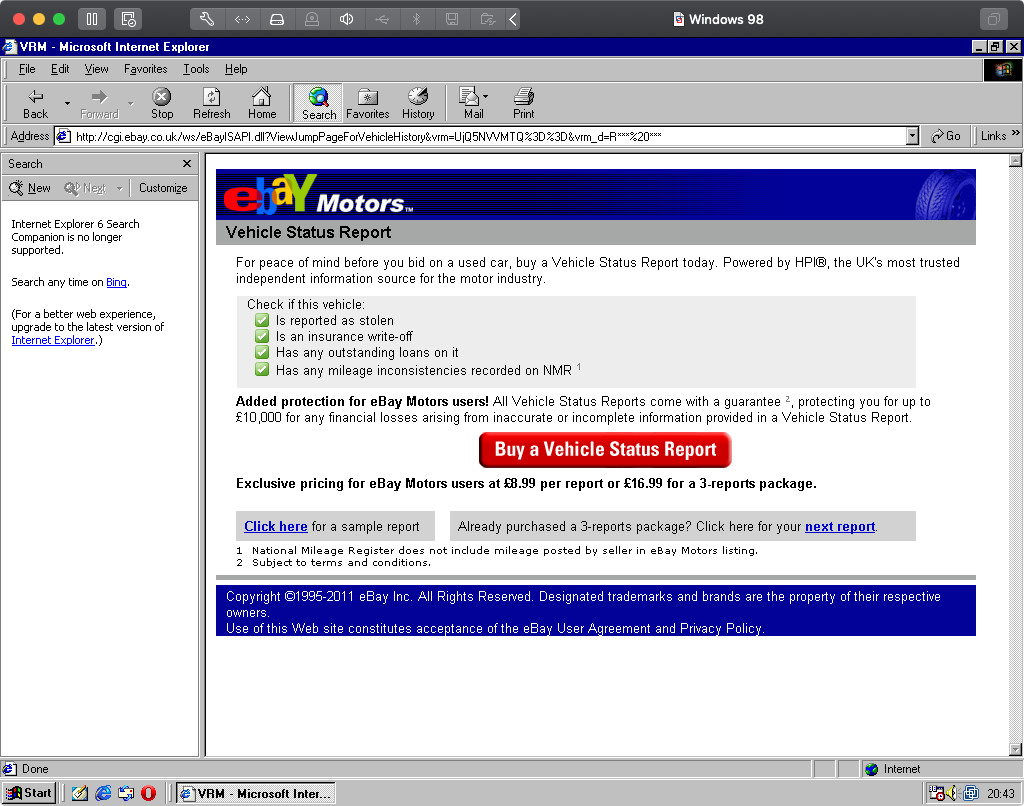Close the Search companion pane

187,163
